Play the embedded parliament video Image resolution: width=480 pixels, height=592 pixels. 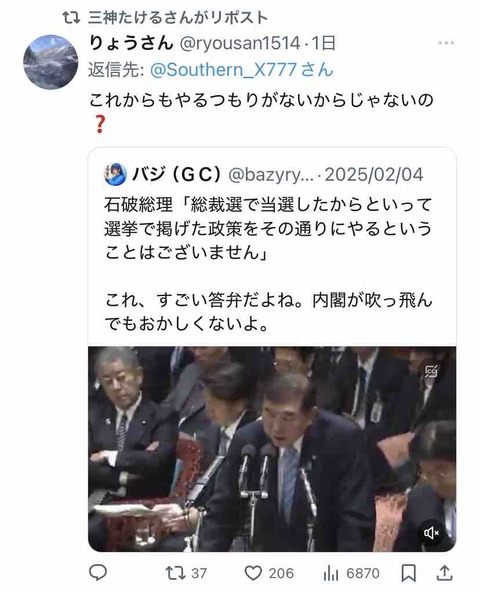(272, 449)
